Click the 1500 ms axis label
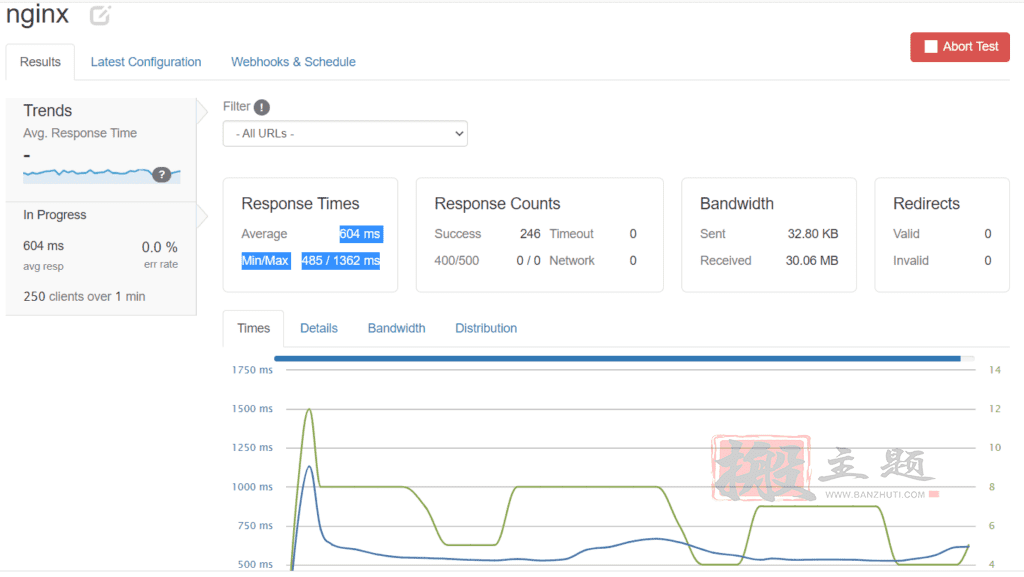Image resolution: width=1024 pixels, height=577 pixels. pos(252,409)
